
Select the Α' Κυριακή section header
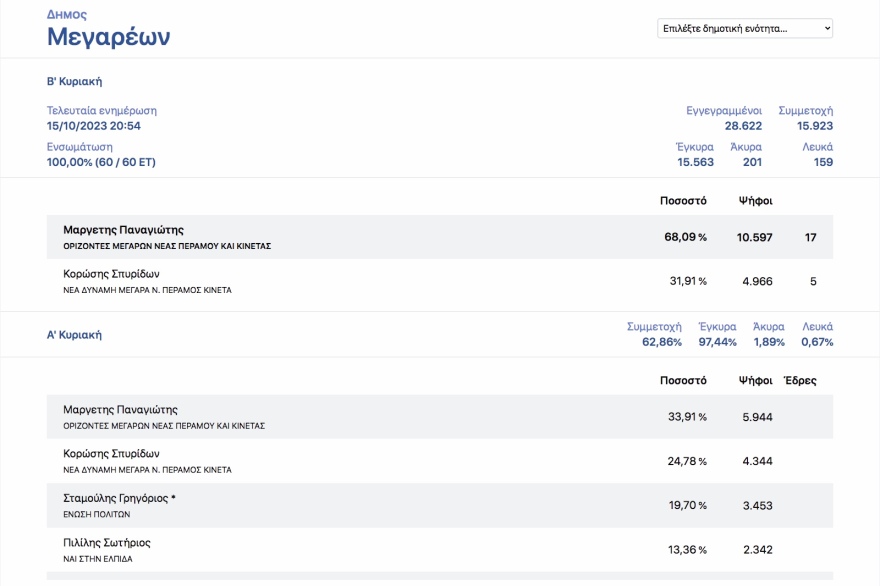click(x=74, y=335)
